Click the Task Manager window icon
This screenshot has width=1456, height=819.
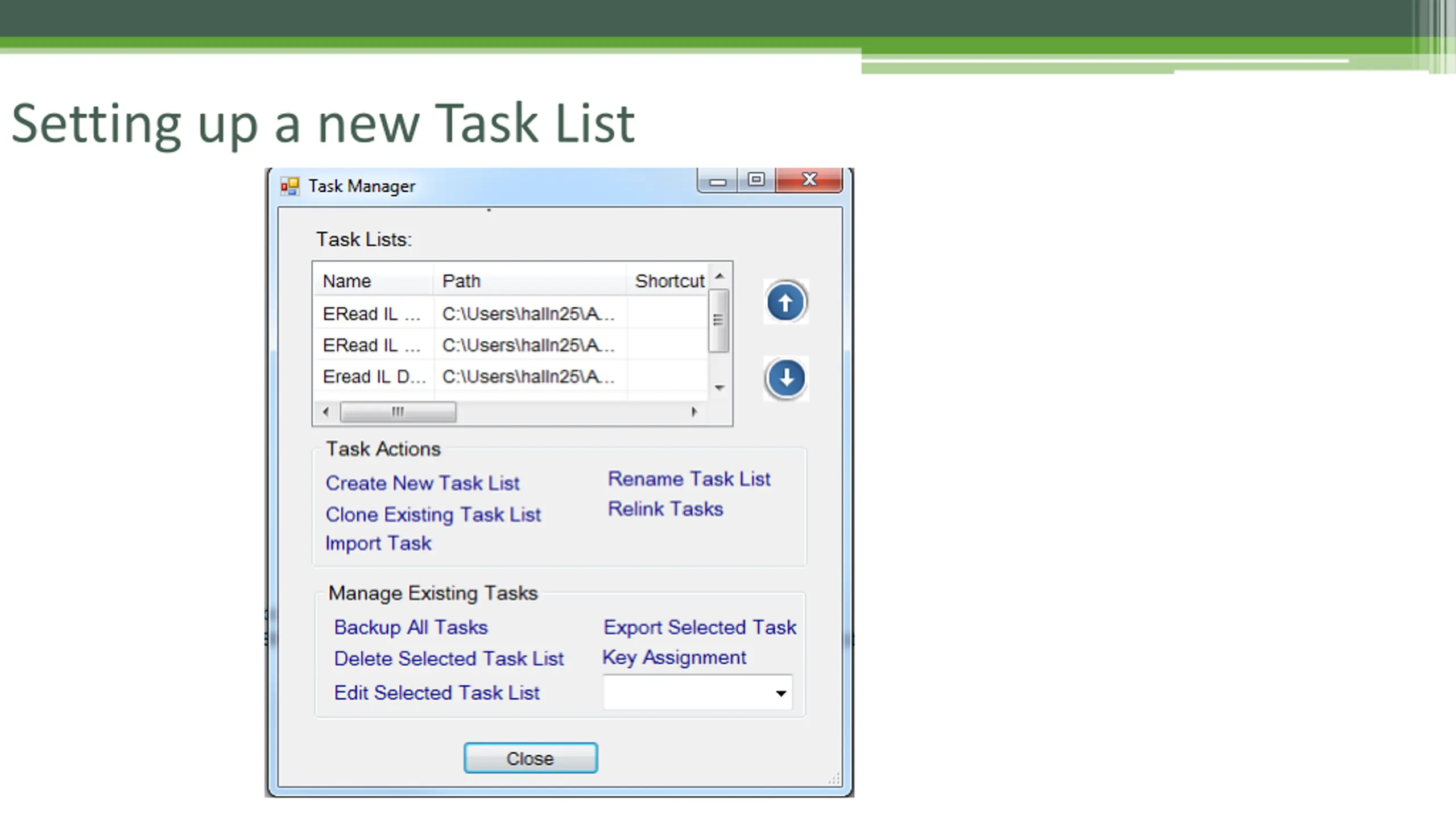coord(289,187)
